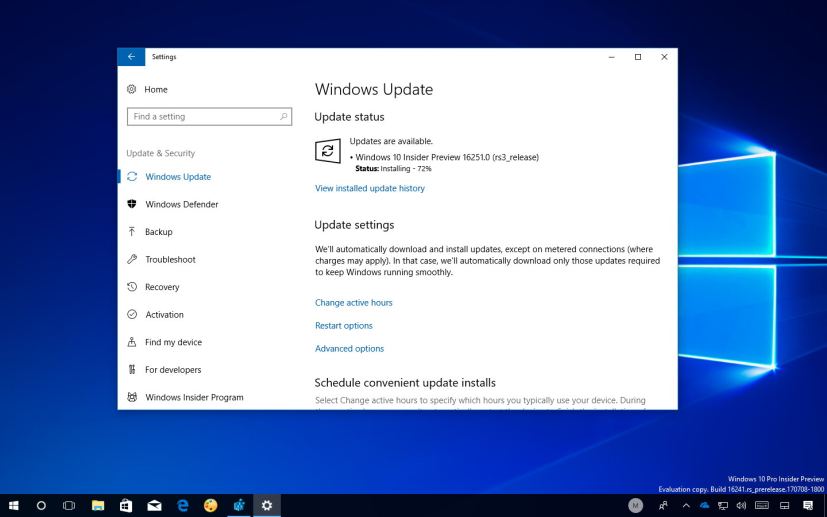
Task: Launch the Store from taskbar
Action: coord(126,505)
